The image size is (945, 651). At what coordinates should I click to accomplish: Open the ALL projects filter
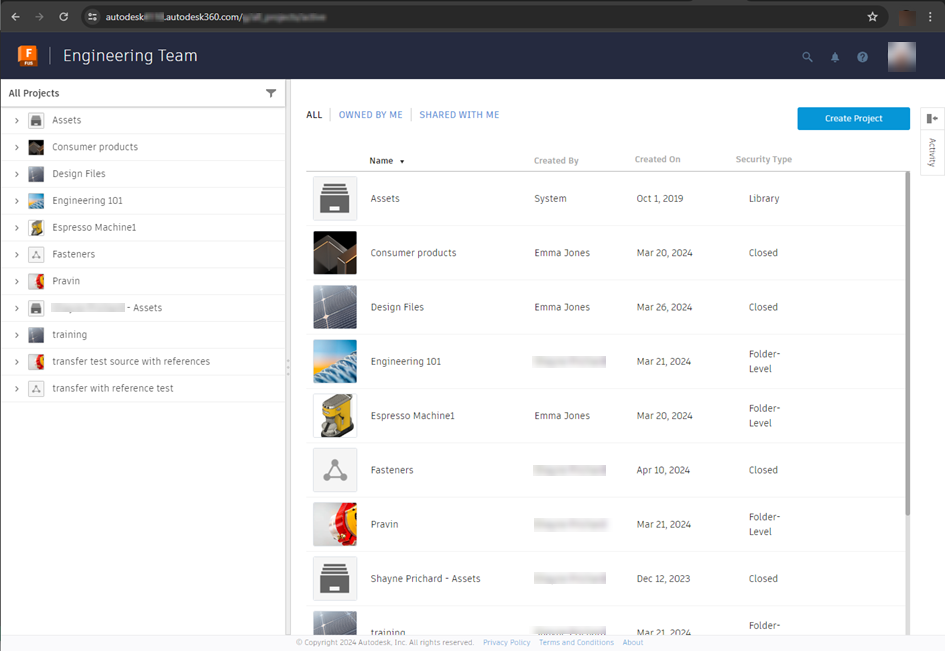[x=313, y=114]
